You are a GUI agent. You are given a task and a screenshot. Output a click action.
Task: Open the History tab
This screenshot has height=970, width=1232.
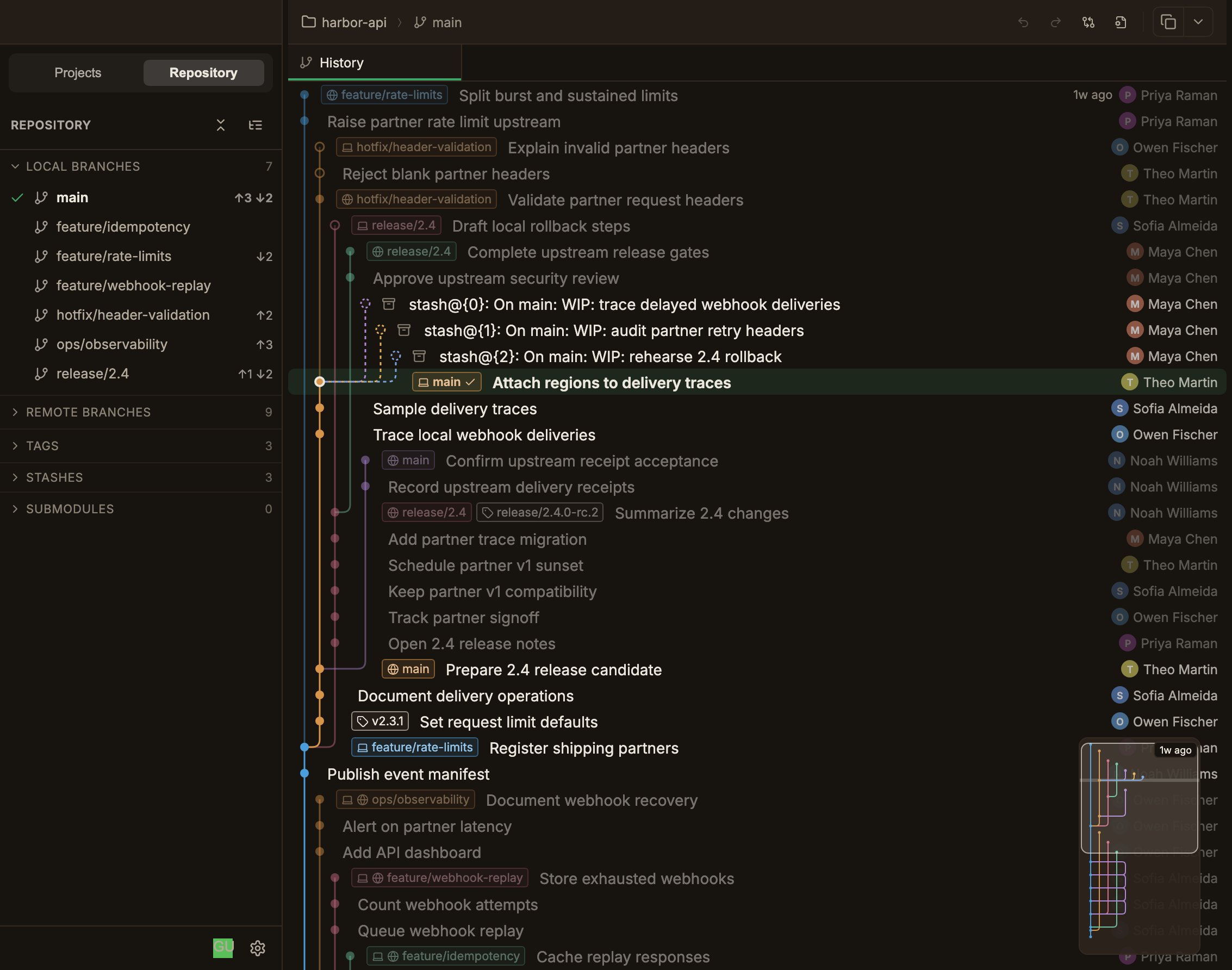tap(375, 63)
